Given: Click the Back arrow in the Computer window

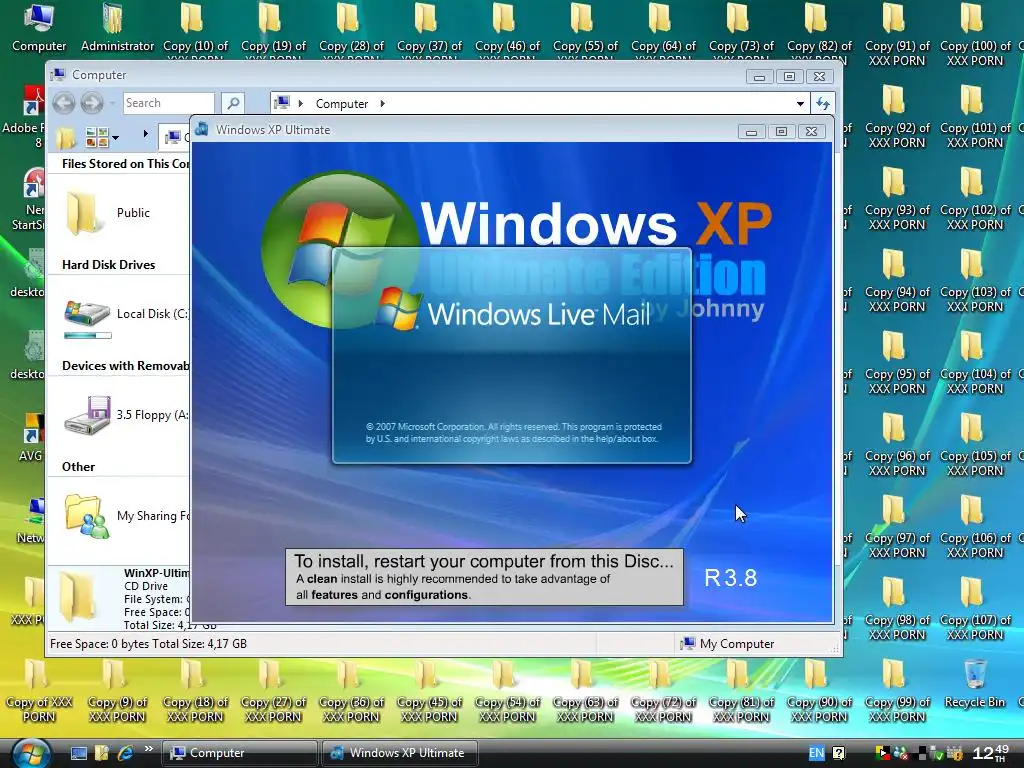Looking at the screenshot, I should [63, 103].
